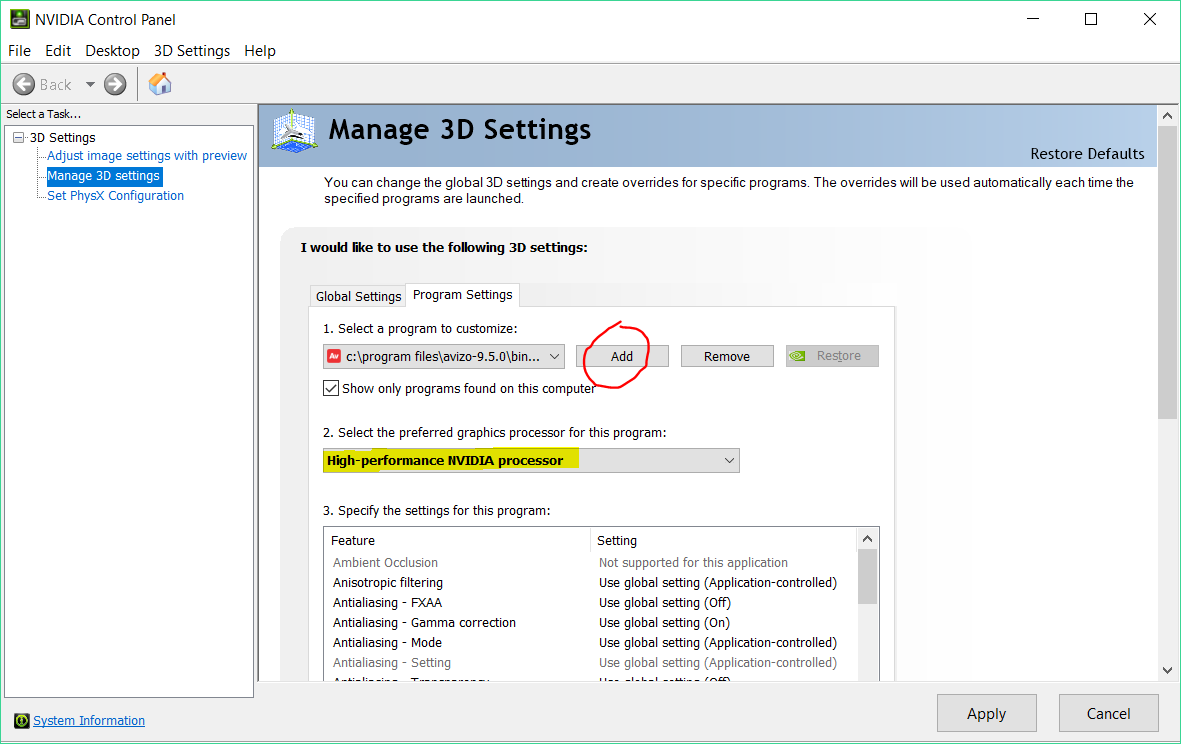The image size is (1181, 744).
Task: Click the Setting column header
Action: pos(724,540)
